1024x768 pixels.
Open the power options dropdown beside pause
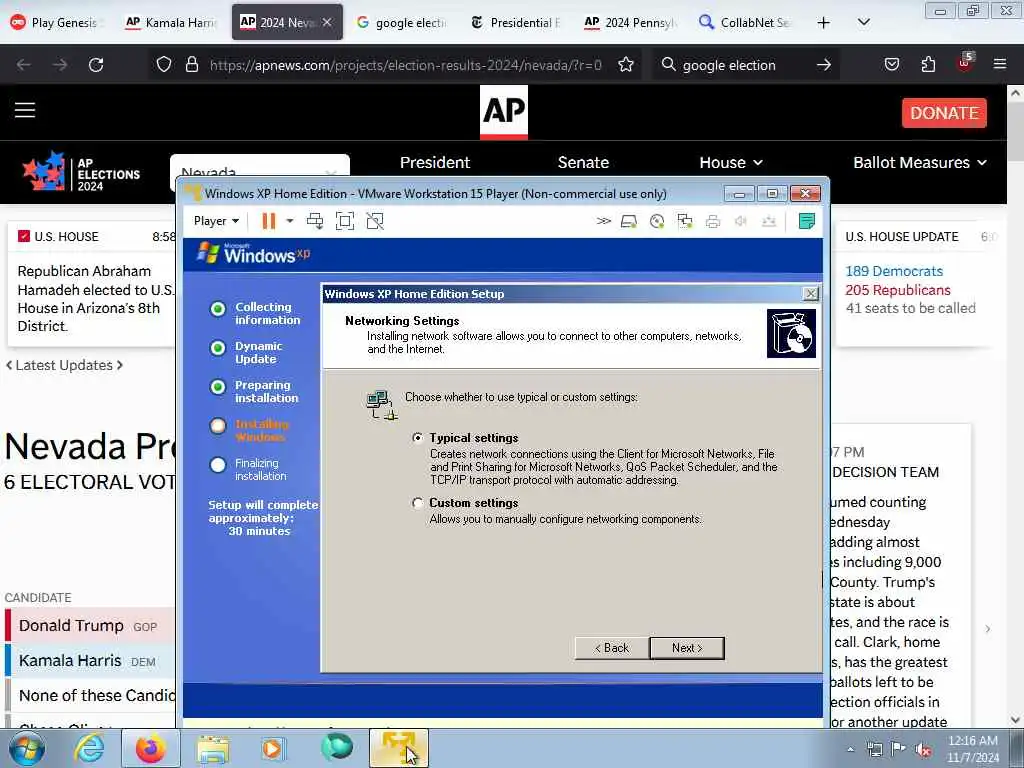tap(290, 221)
